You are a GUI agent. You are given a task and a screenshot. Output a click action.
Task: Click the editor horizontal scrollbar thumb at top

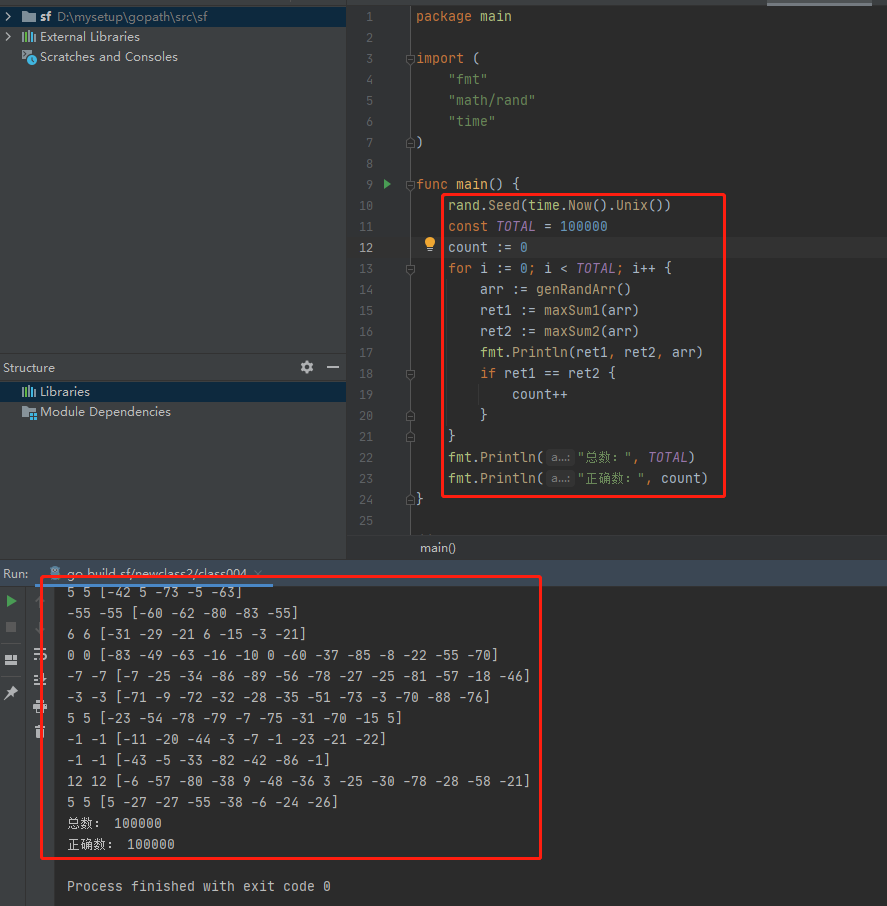tap(819, 3)
